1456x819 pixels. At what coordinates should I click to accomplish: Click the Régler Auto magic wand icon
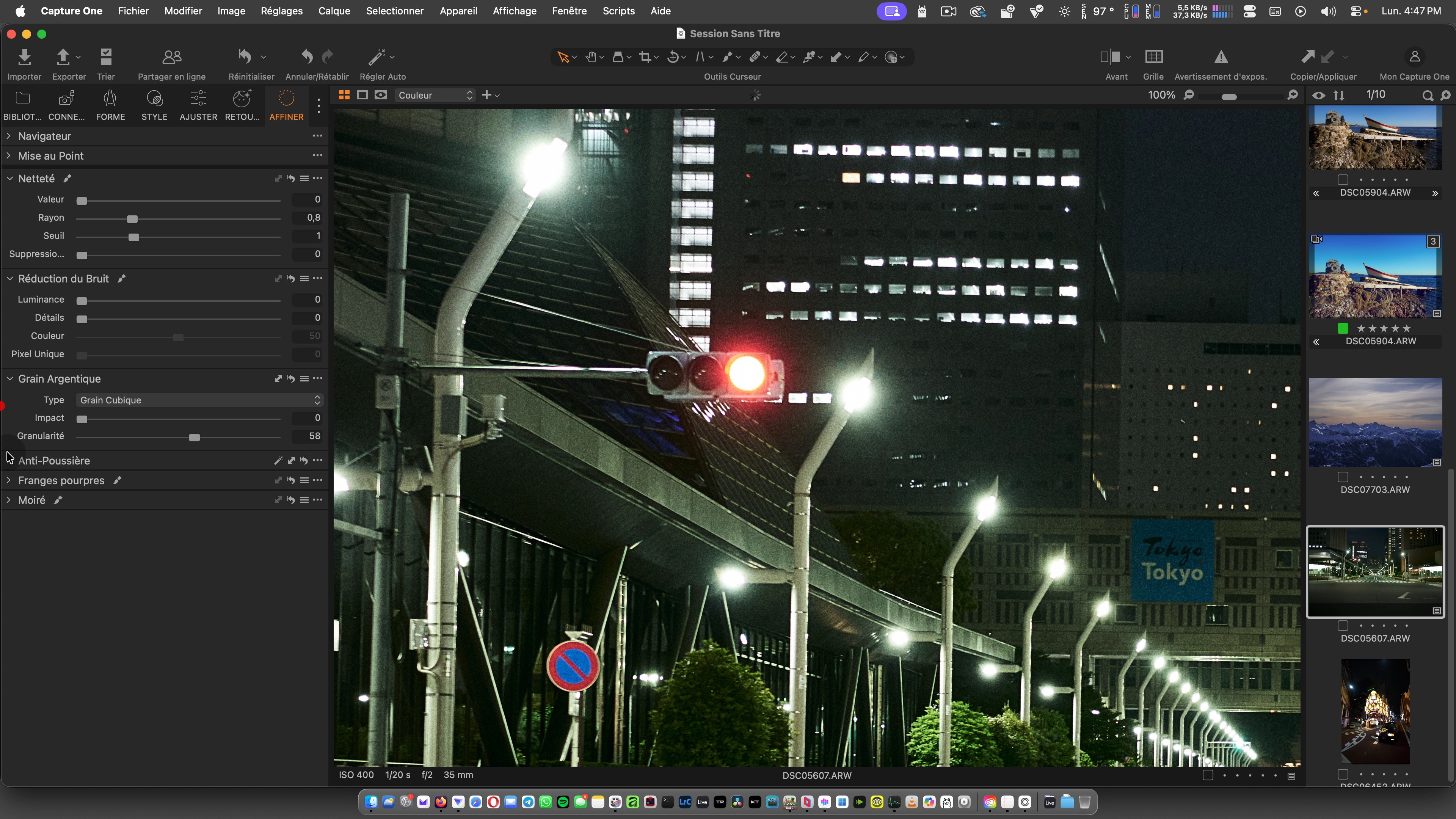[x=377, y=57]
